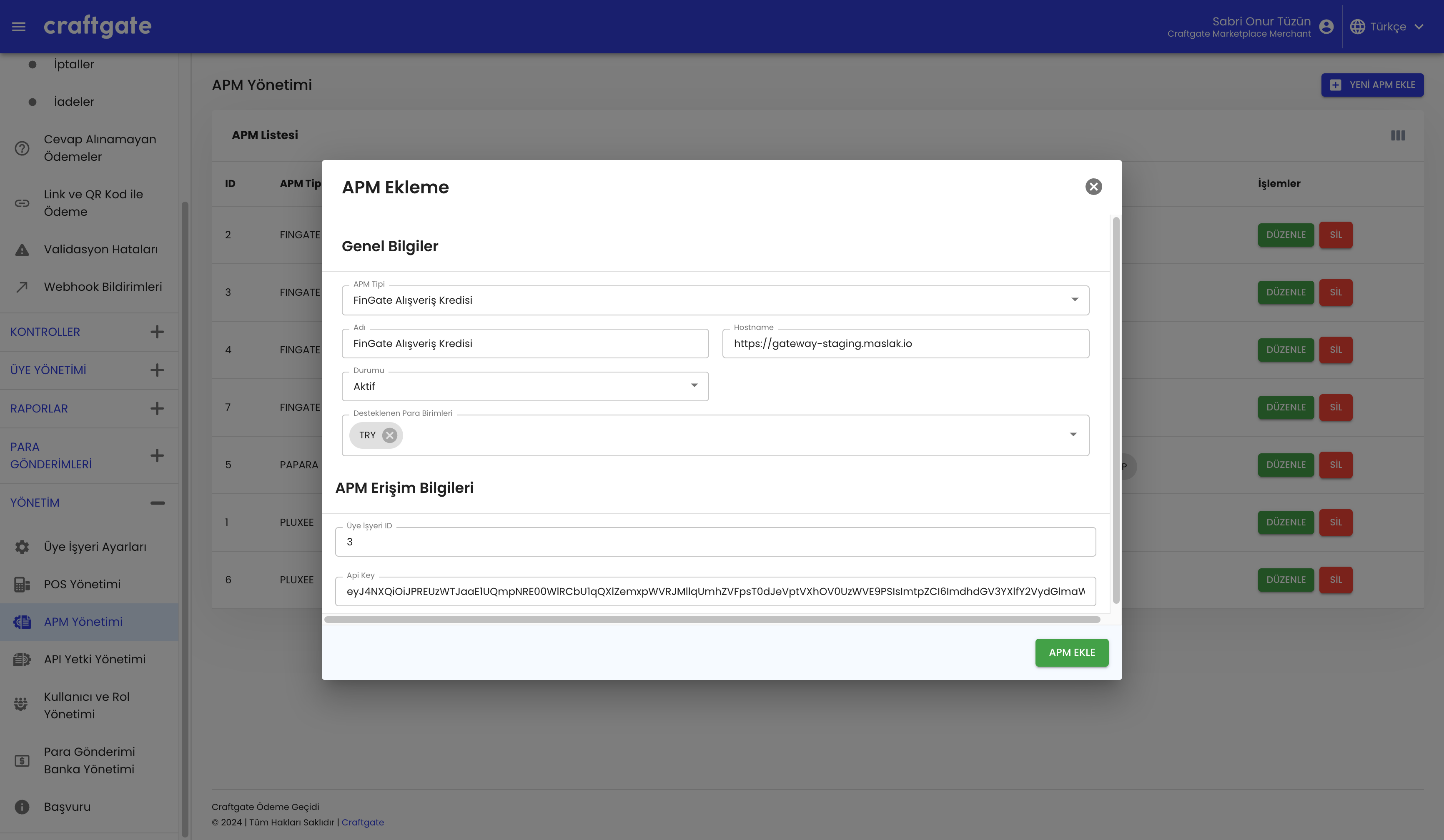Screen dimensions: 1444x840
Task: Click the APM EKLE button
Action: [1072, 652]
